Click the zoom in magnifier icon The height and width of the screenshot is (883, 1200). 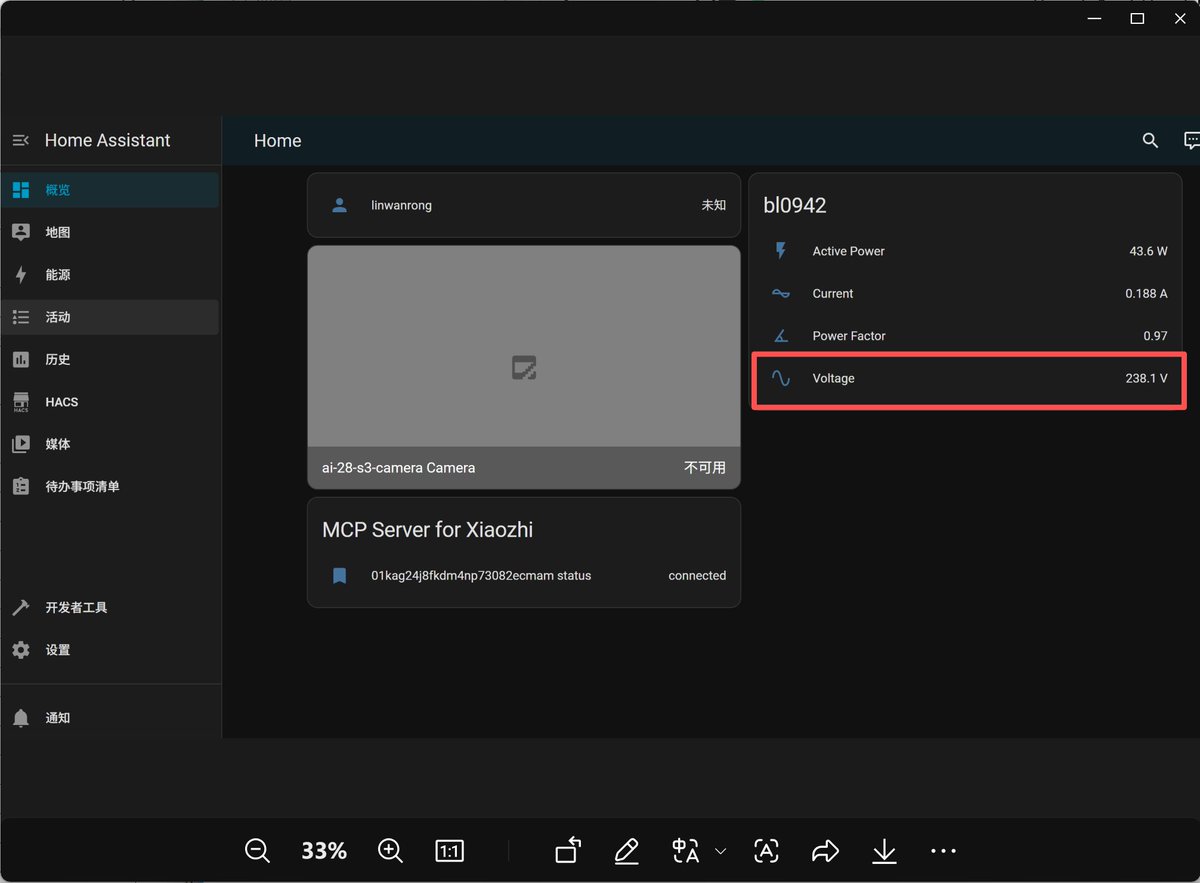pos(390,851)
